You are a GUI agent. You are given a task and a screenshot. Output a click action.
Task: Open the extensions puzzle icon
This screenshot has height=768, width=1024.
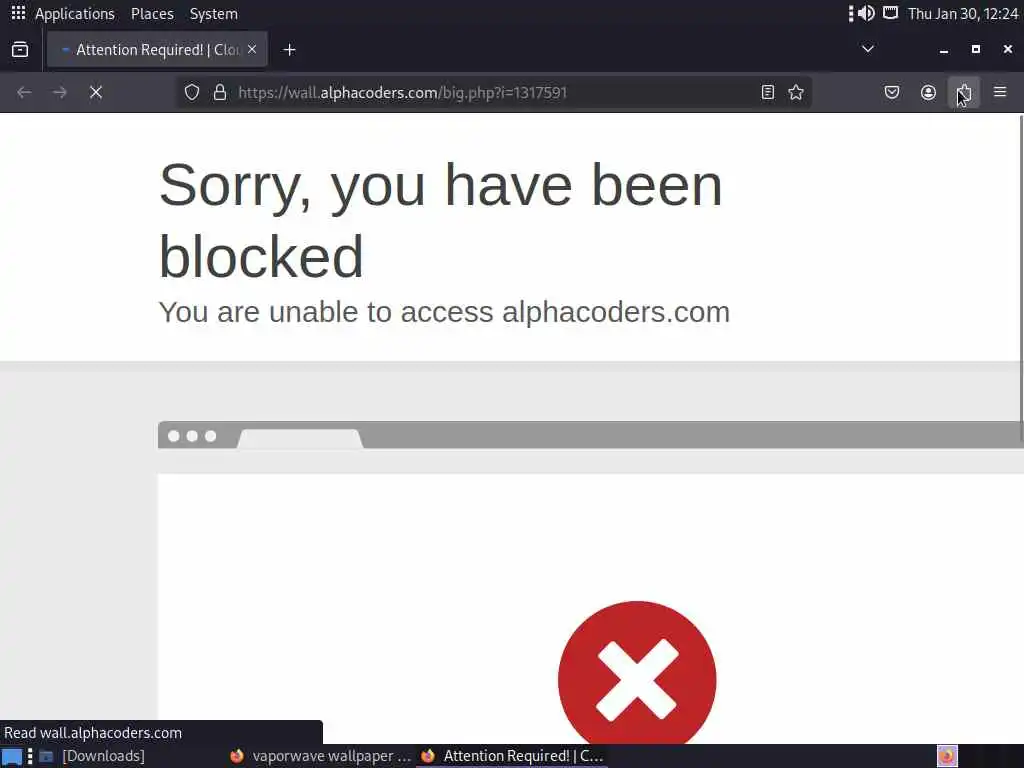tap(964, 93)
